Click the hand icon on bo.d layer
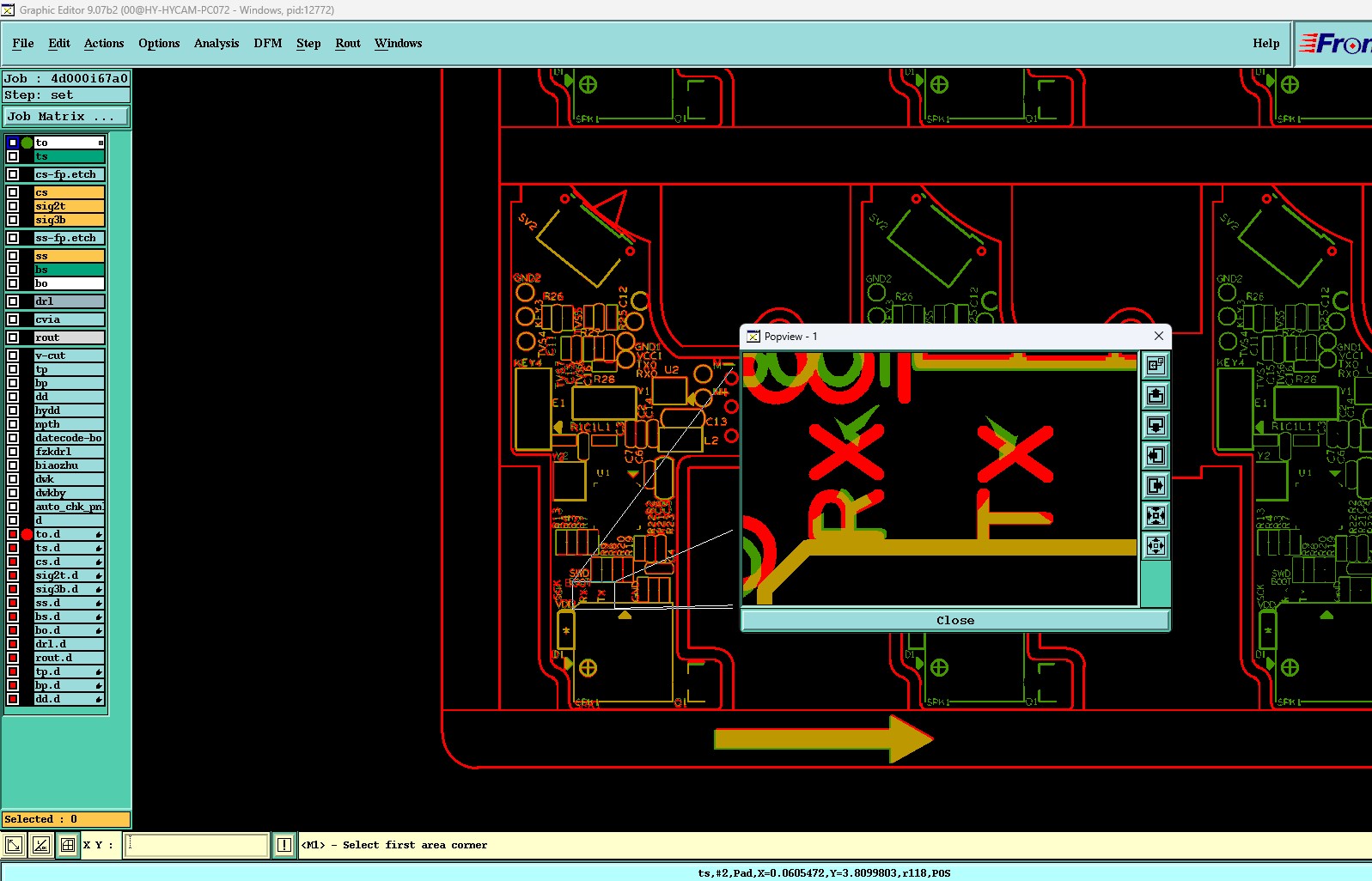Screen dimensions: 1372x881 coord(99,630)
